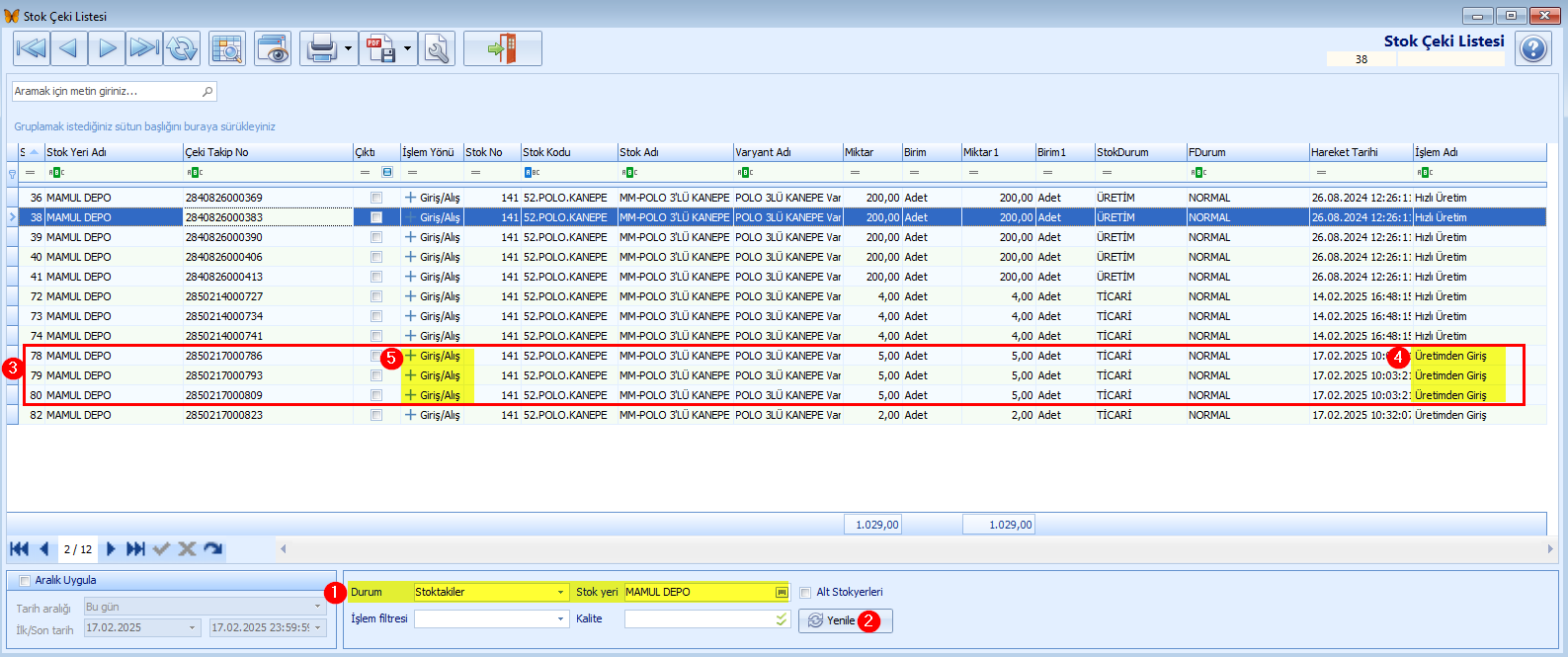Expand the Durum Stoktakiler dropdown

coord(561,593)
